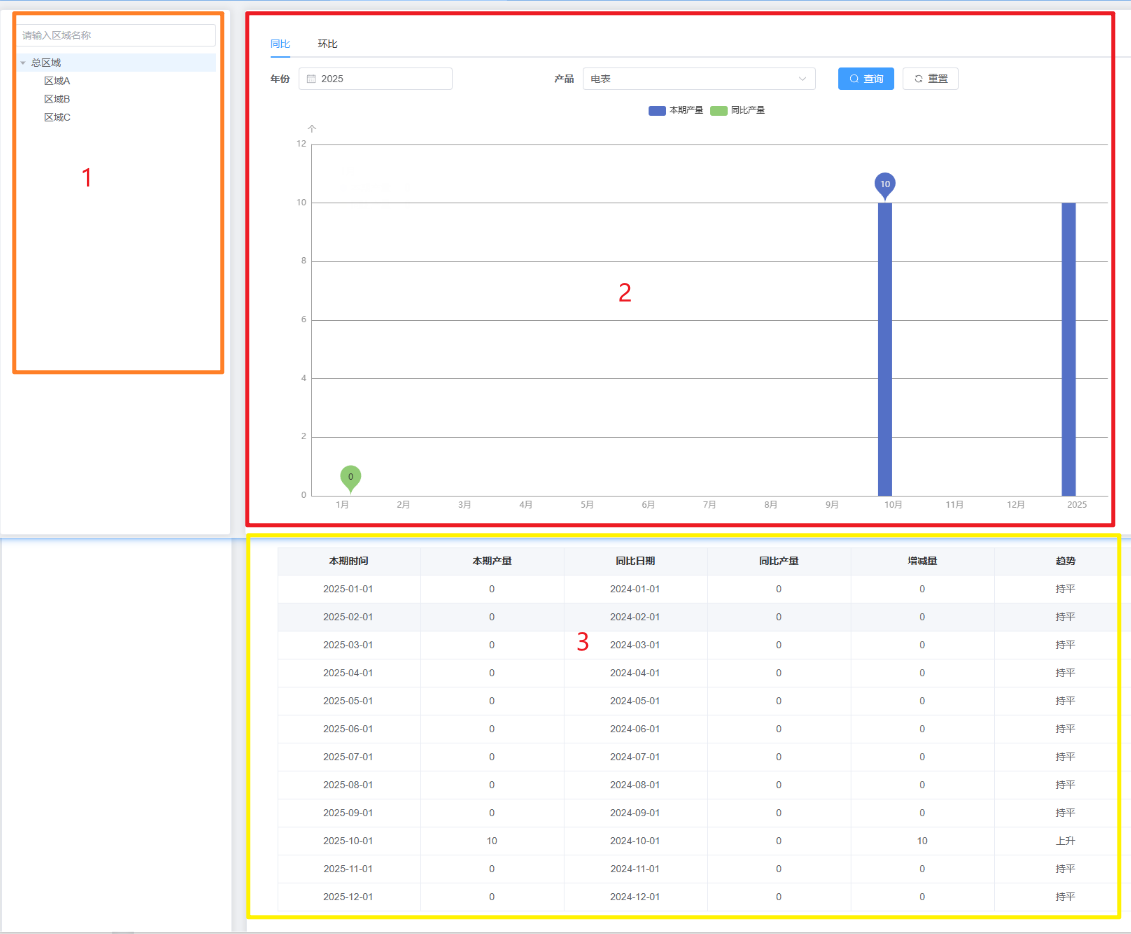
Task: Click the 同比产量 column header
Action: coord(778,561)
